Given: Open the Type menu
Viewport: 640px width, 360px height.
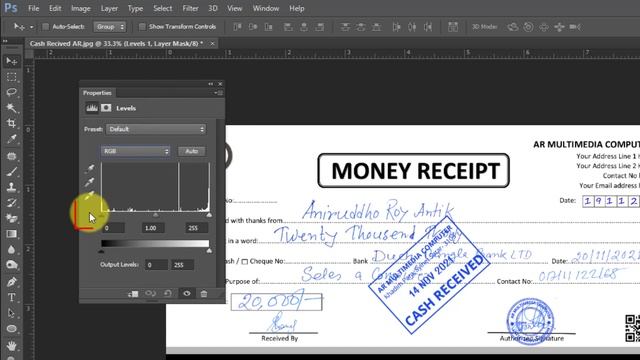Looking at the screenshot, I should (x=135, y=8).
